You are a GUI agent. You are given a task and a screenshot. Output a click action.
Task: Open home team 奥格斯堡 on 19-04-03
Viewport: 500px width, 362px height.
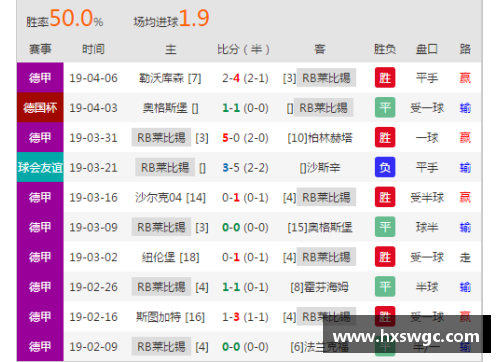point(170,108)
